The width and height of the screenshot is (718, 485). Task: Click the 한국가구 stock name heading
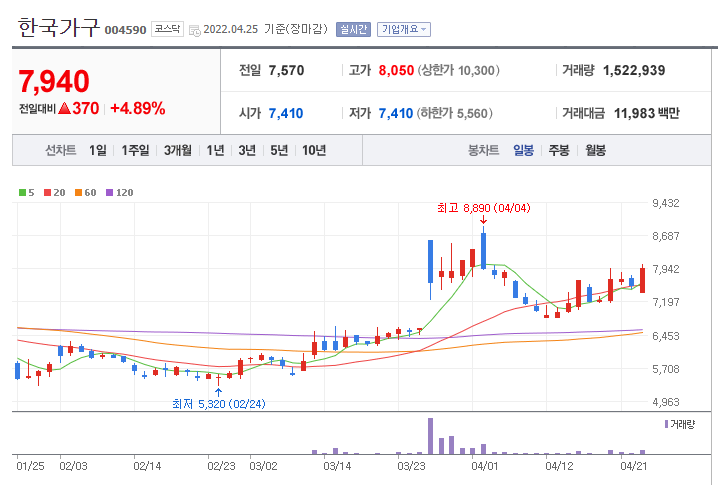click(x=58, y=27)
